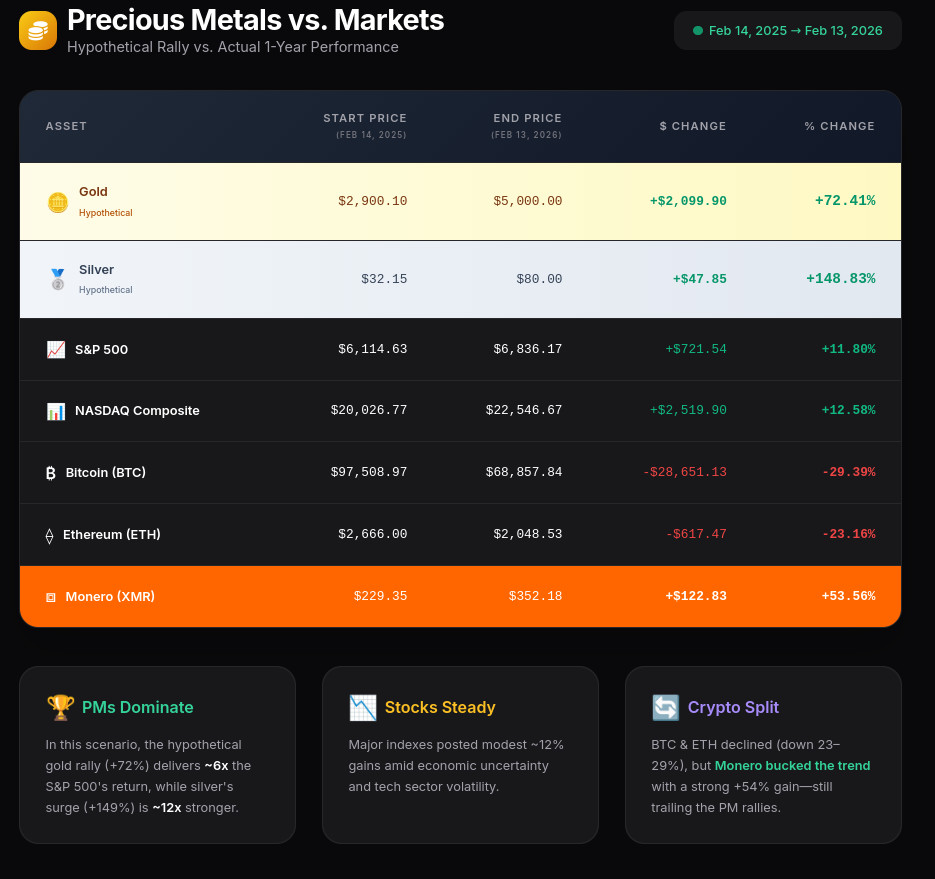
Task: Click the Precious Metals vs. Markets title
Action: coord(255,20)
